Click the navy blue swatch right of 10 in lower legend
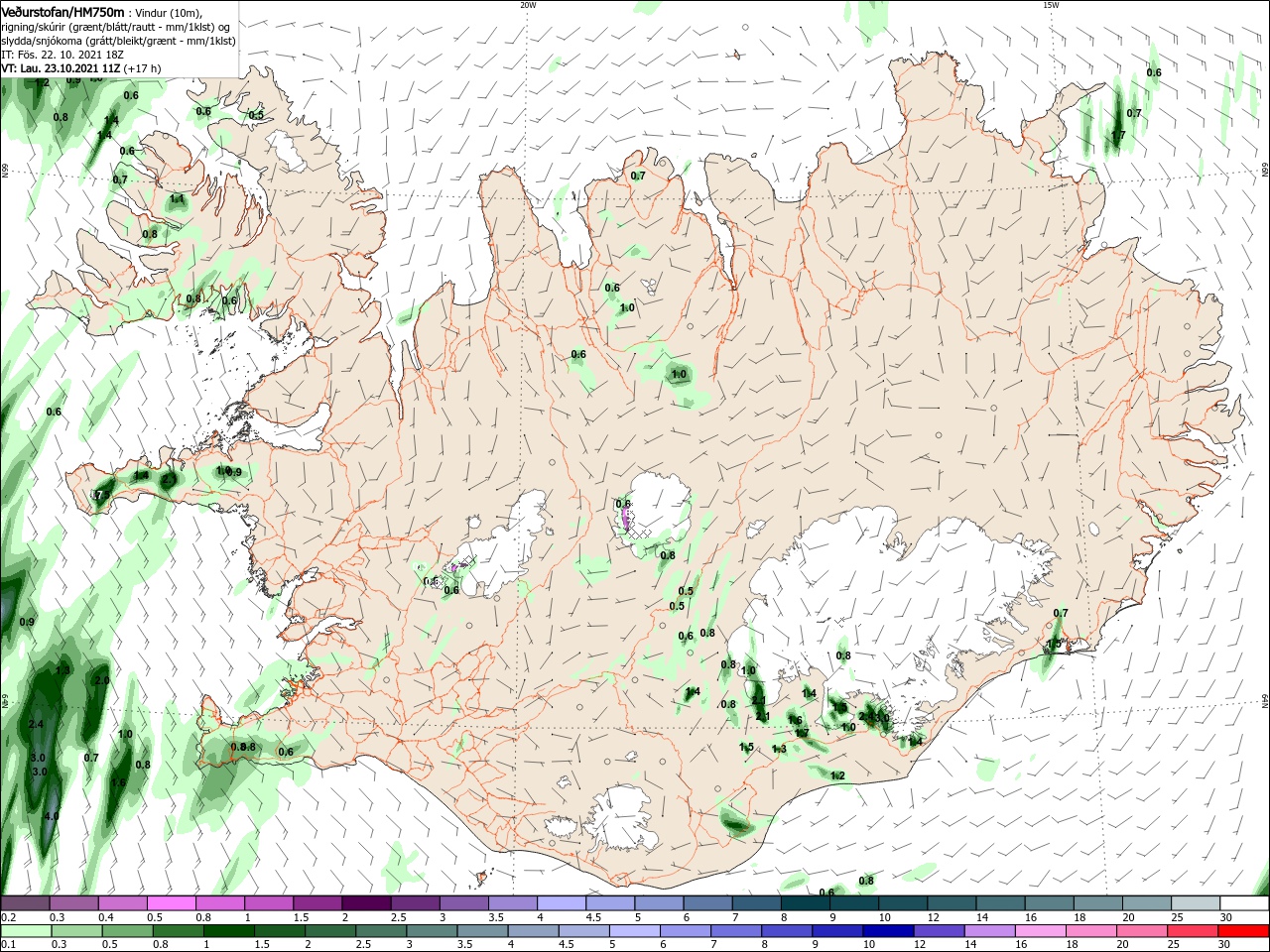1270x952 pixels. (889, 931)
